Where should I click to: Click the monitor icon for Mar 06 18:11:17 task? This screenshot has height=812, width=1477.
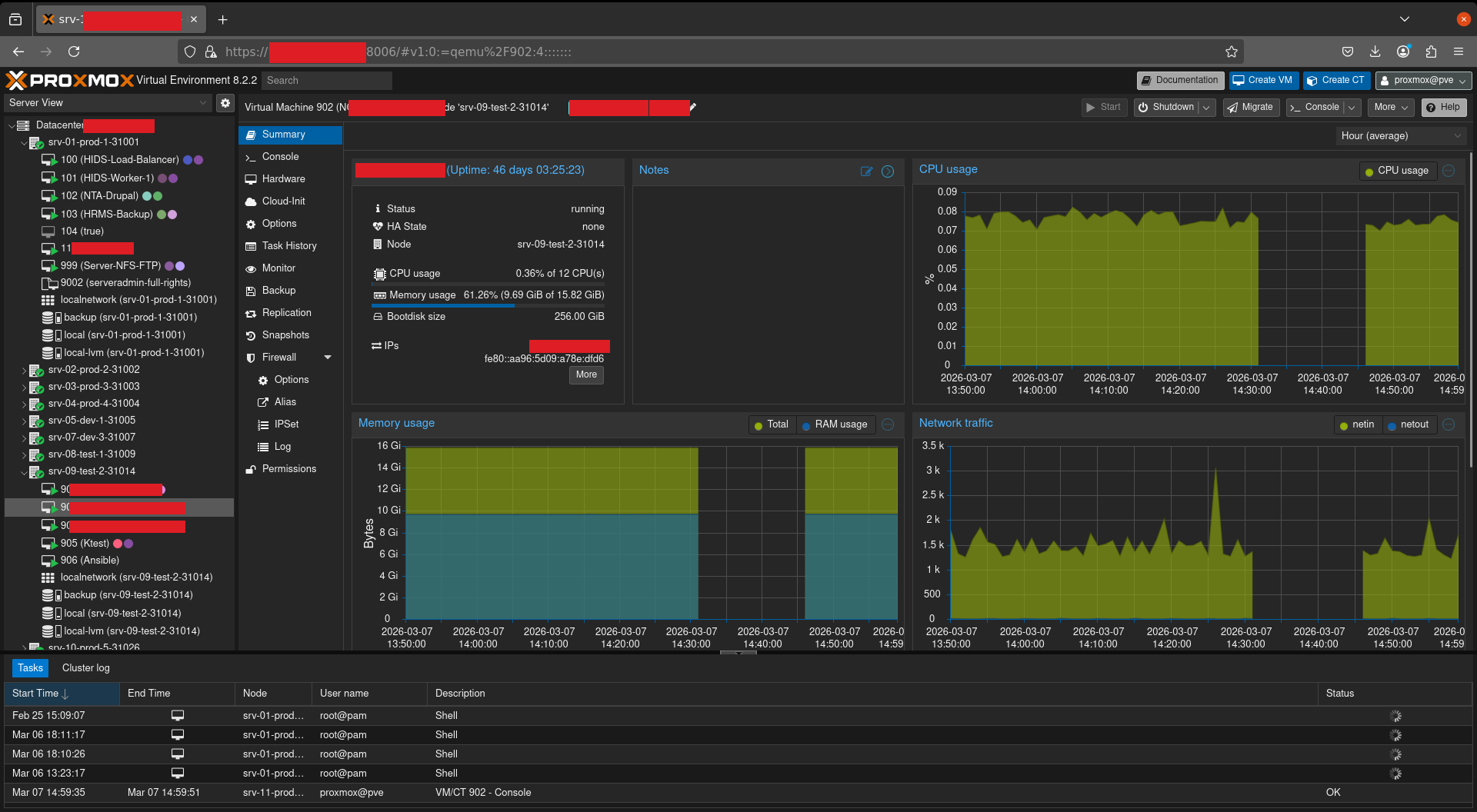[x=178, y=735]
